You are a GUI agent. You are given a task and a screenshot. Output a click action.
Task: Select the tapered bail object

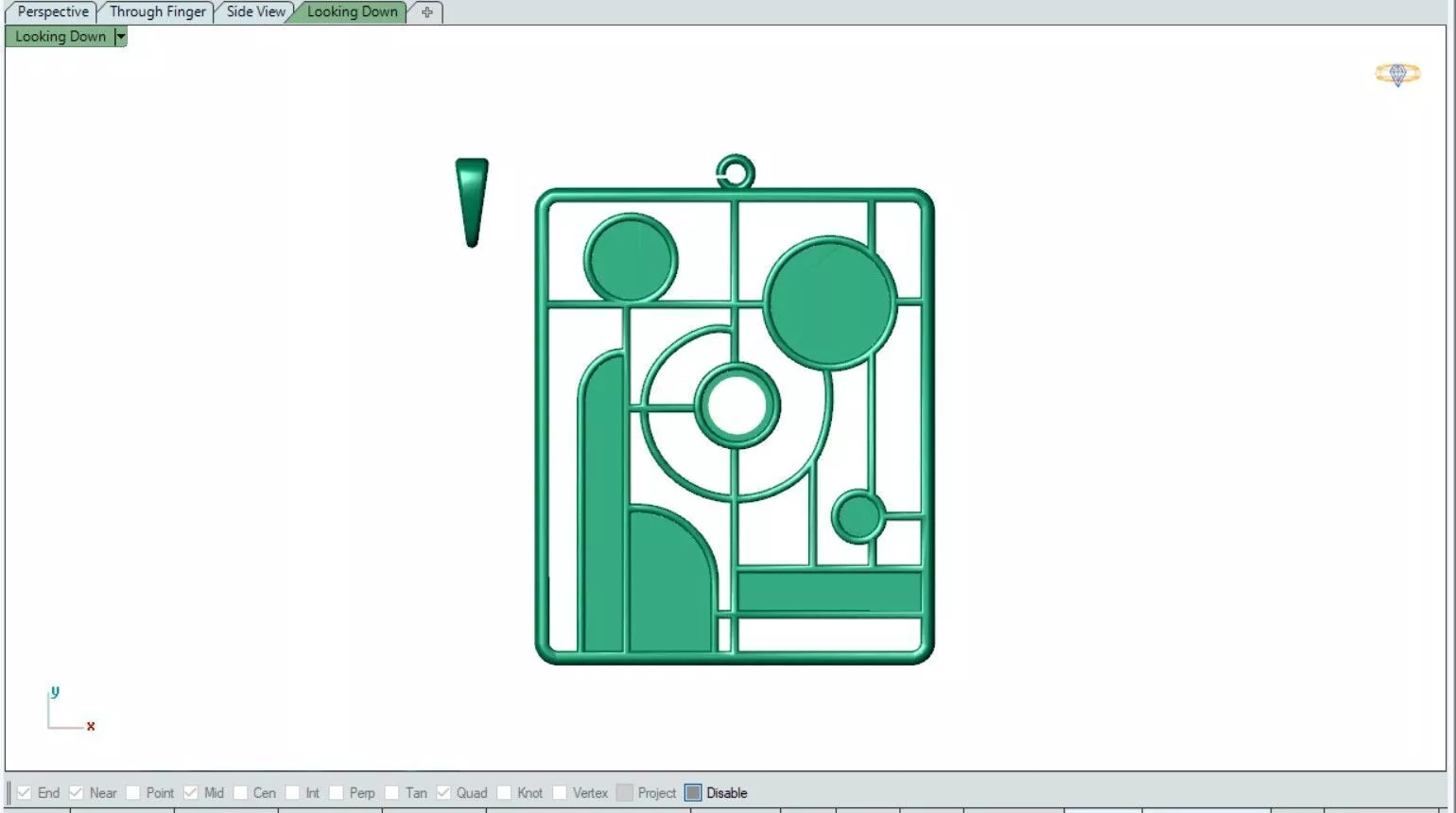[x=472, y=202]
